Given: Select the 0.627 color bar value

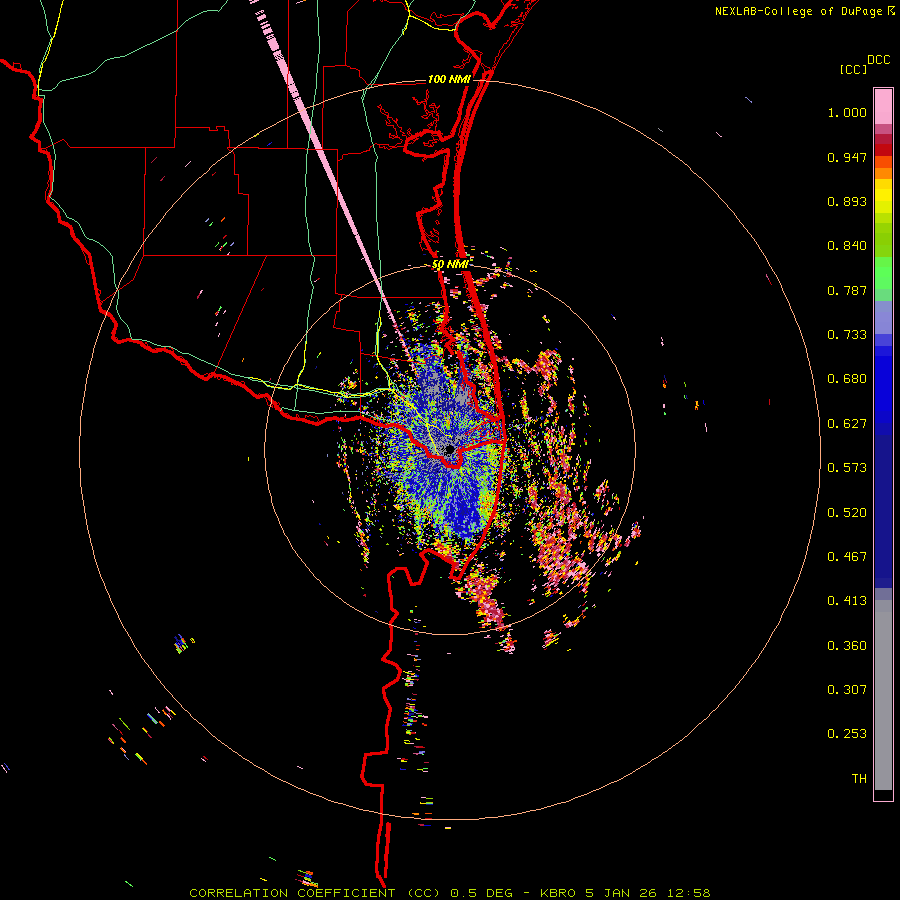Looking at the screenshot, I should [847, 424].
